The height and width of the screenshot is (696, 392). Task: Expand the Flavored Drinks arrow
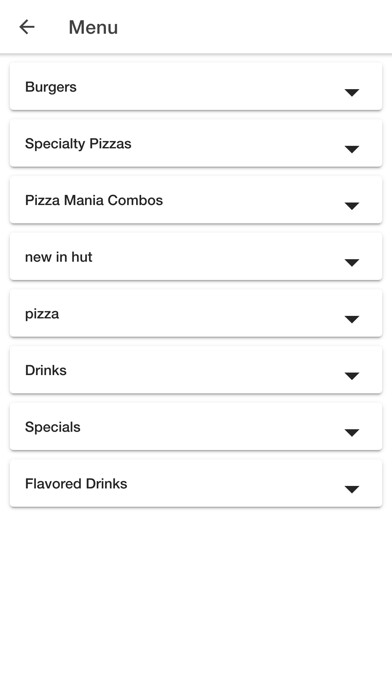352,489
